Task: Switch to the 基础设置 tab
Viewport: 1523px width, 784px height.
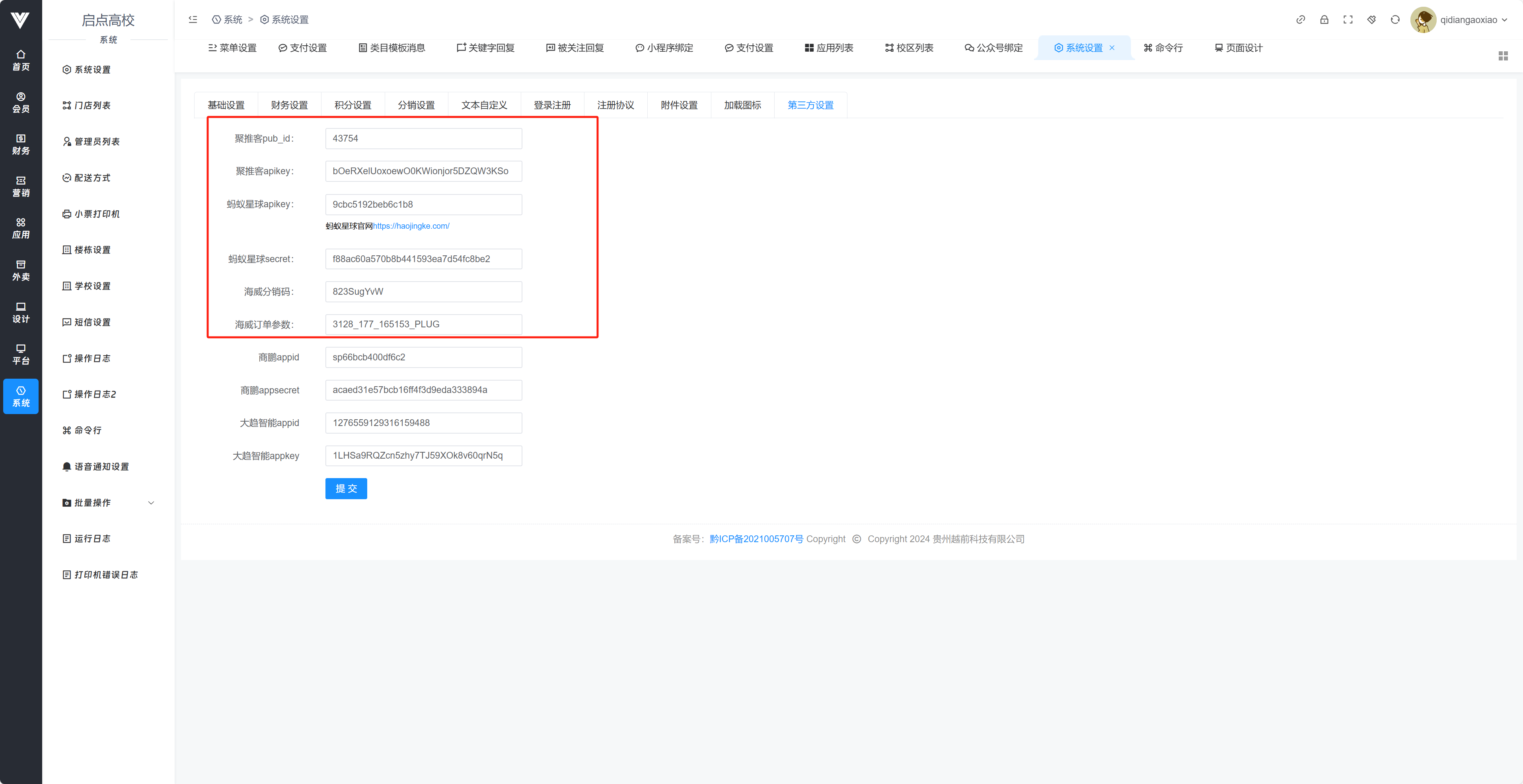Action: point(226,105)
